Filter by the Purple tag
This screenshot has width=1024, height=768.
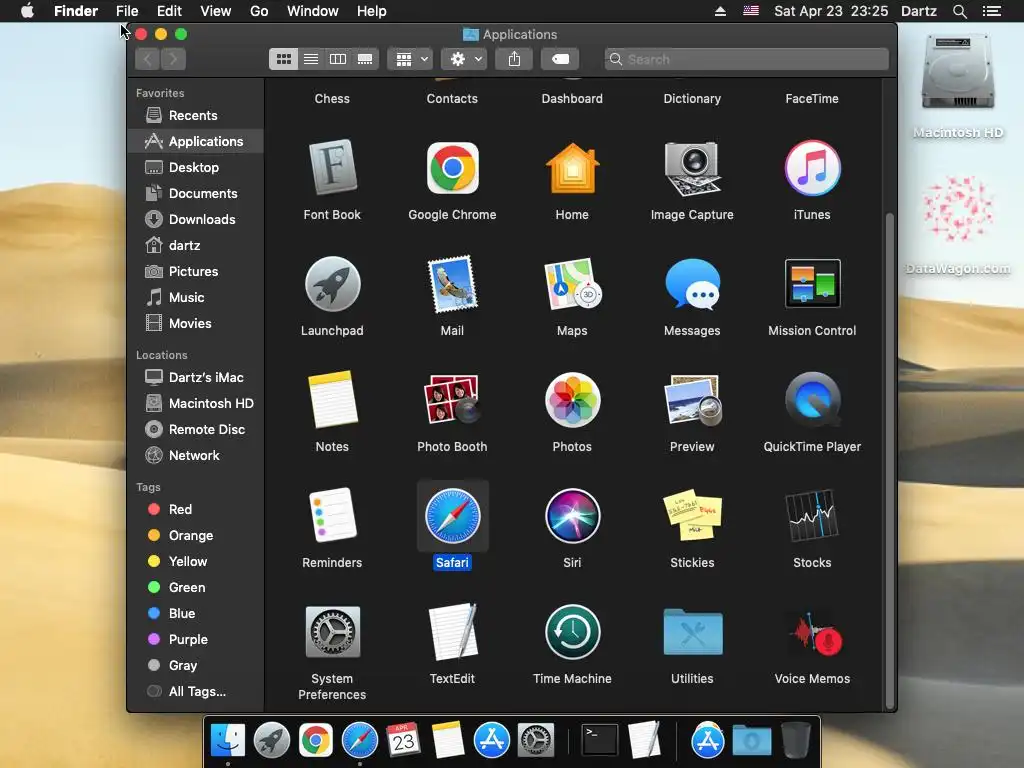coord(195,640)
